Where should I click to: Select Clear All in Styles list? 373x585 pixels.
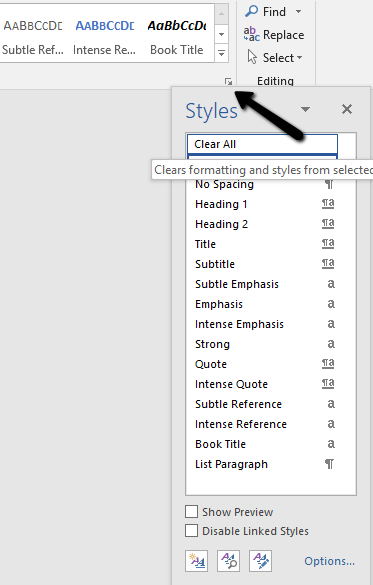(262, 144)
